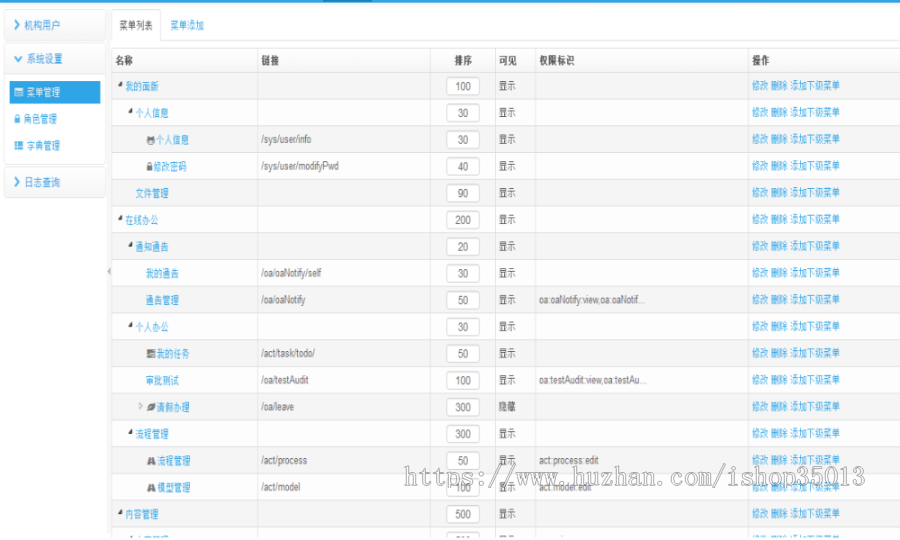Click 修改 for the 我的面板 row
900x540 pixels.
[x=760, y=86]
